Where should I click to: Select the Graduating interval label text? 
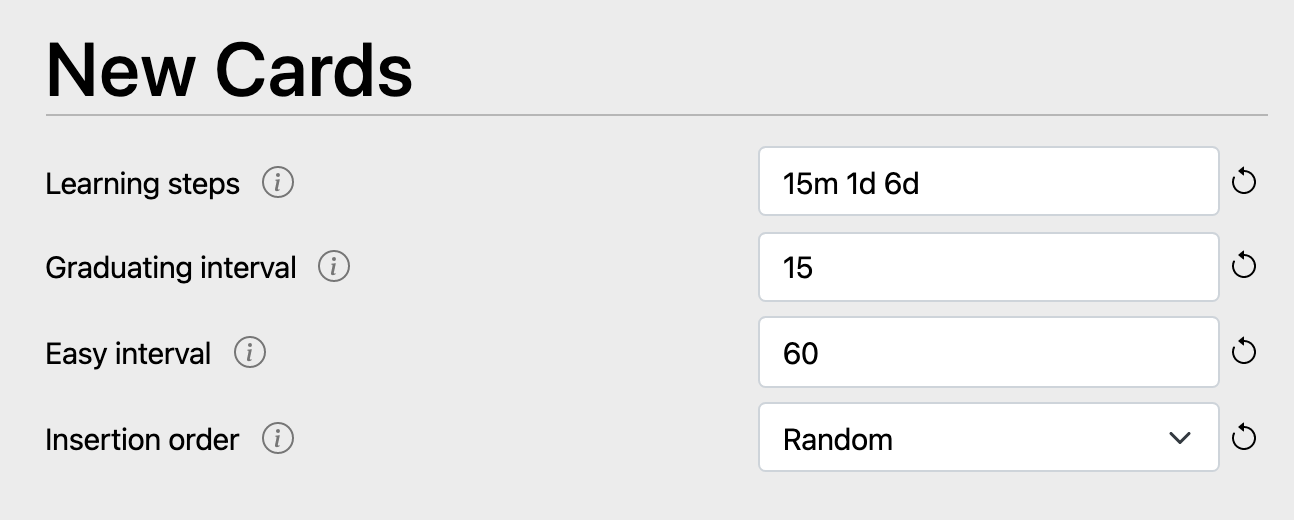pyautogui.click(x=171, y=268)
